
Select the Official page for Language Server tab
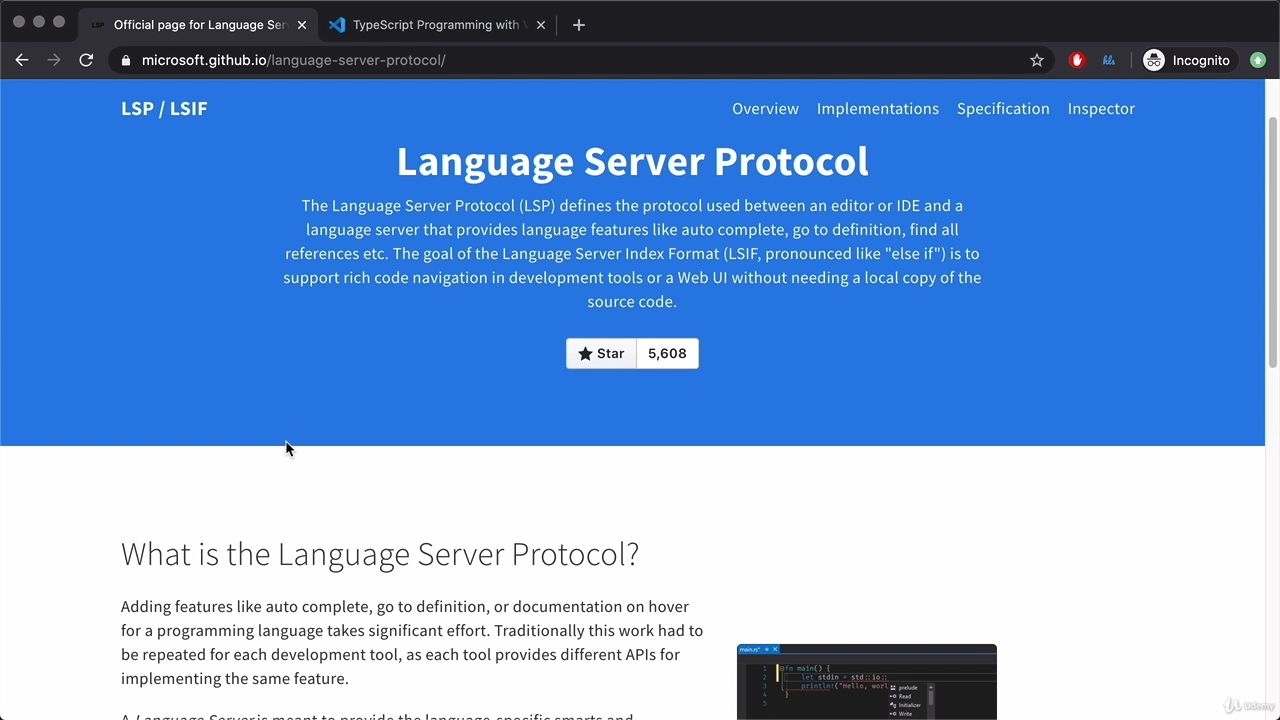198,25
